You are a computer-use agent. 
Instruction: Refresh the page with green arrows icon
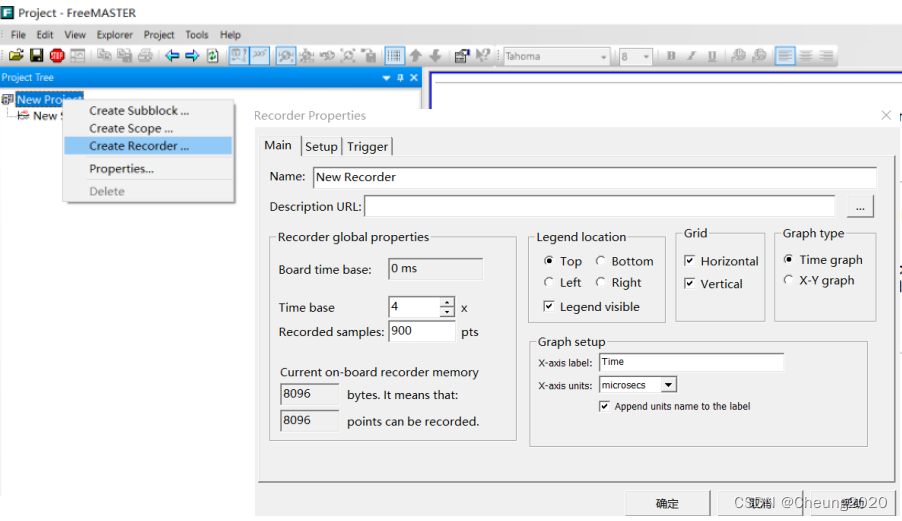213,56
